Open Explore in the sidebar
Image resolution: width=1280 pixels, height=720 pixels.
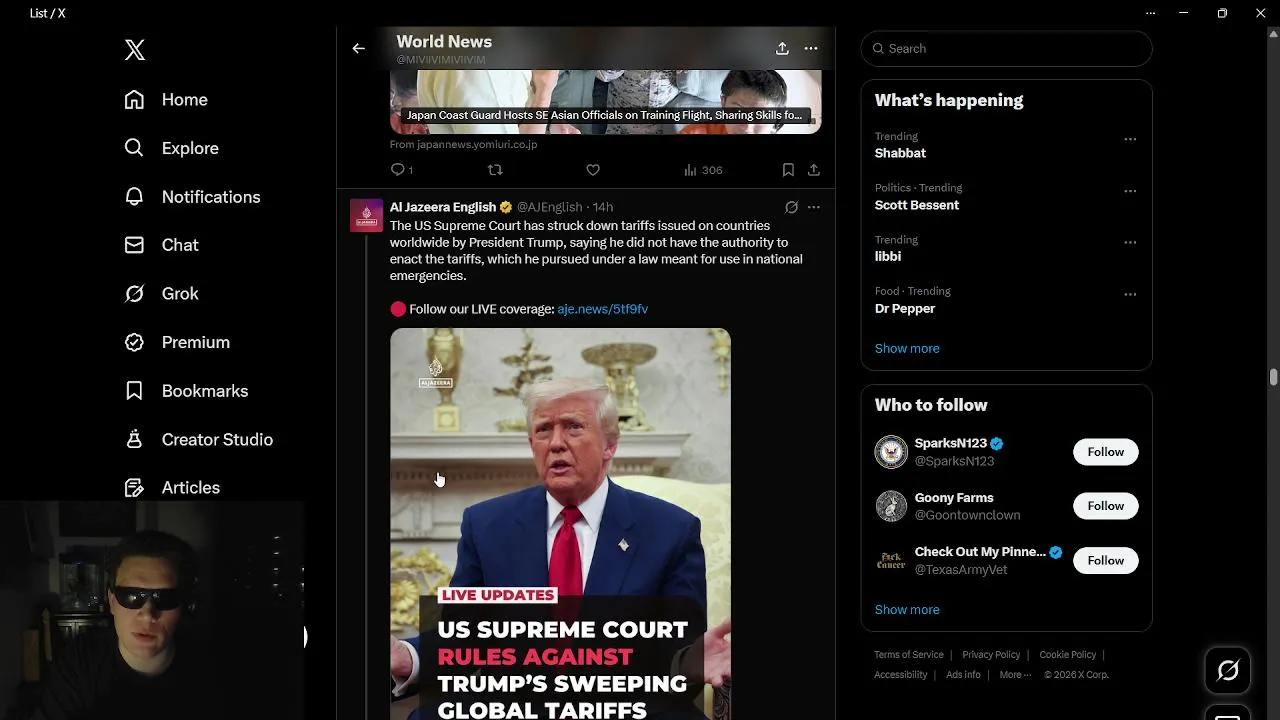pos(171,148)
